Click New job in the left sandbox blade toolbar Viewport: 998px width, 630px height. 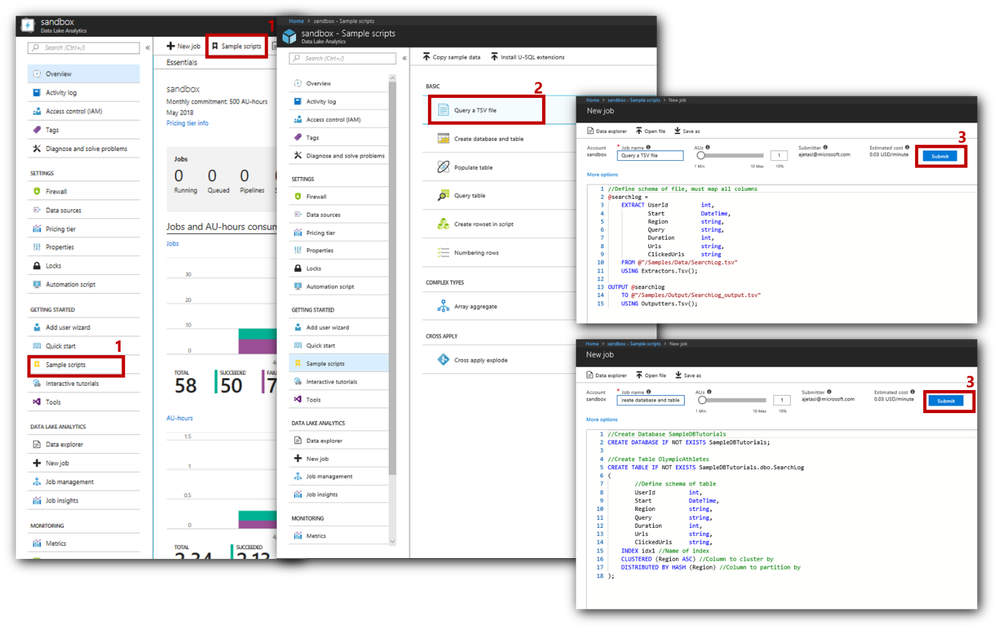(x=183, y=46)
